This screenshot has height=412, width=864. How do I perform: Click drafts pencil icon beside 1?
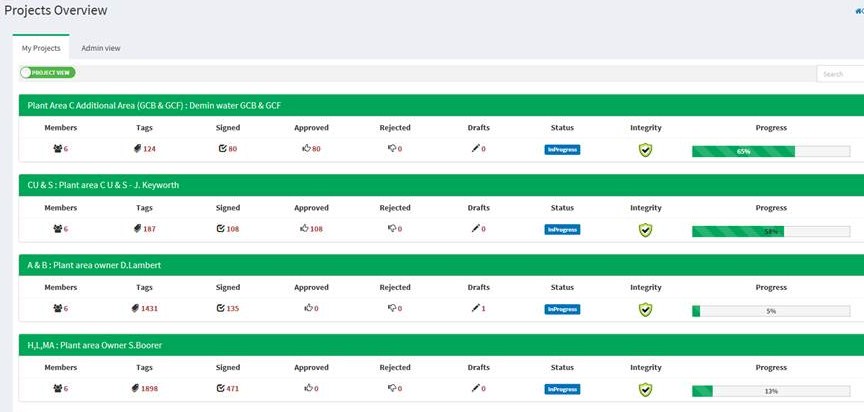point(476,308)
